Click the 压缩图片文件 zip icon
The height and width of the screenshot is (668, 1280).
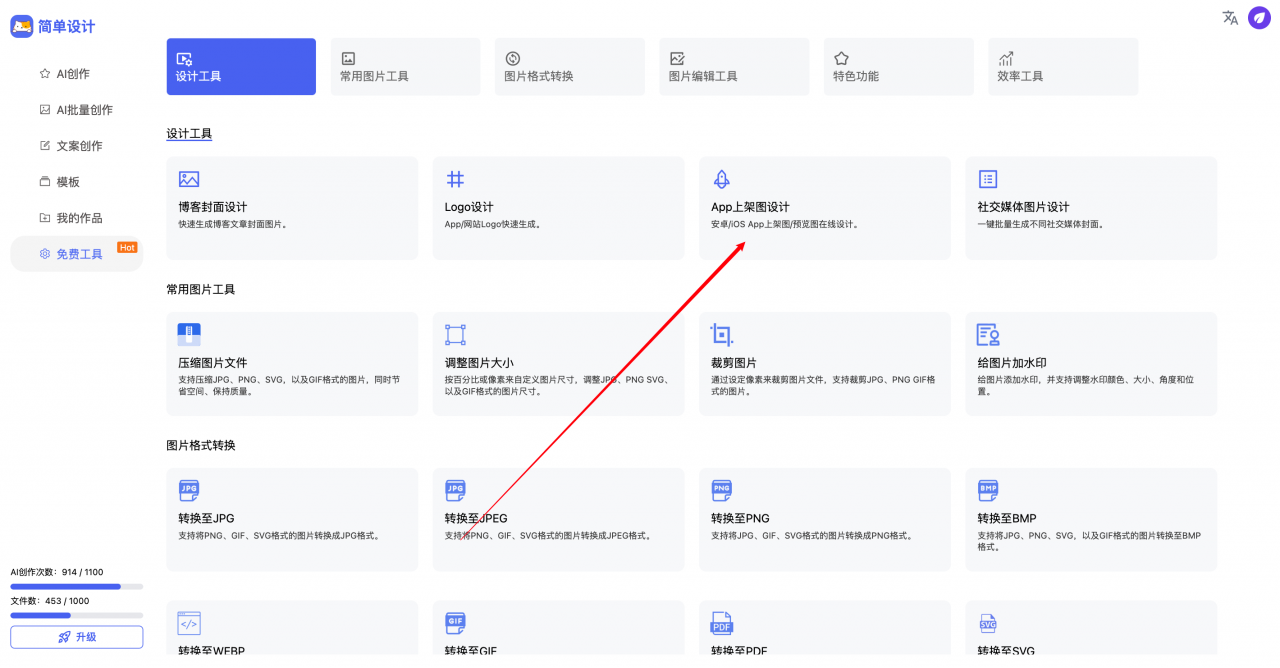pos(189,335)
